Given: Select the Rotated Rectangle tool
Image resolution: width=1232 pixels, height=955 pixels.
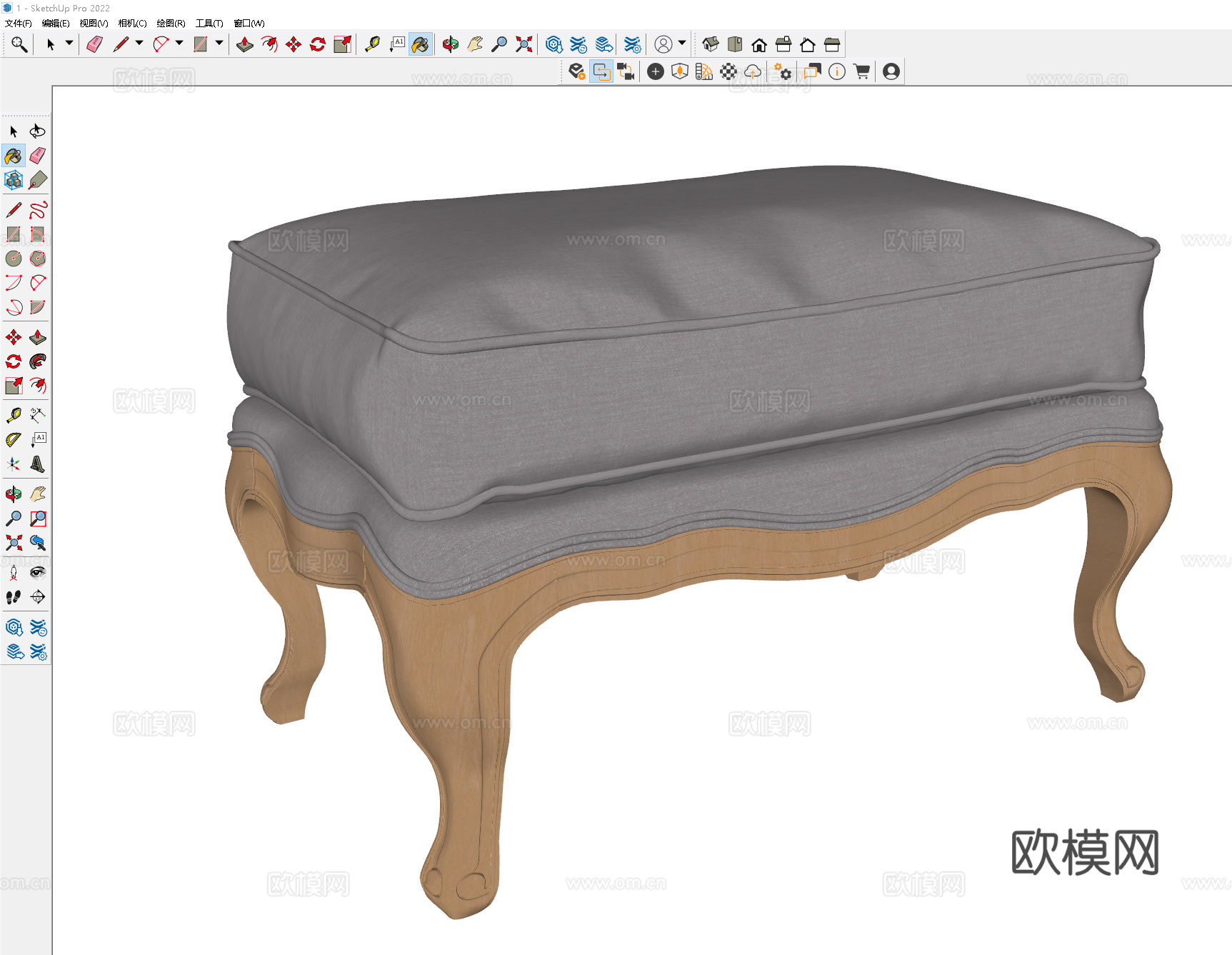Looking at the screenshot, I should point(38,234).
